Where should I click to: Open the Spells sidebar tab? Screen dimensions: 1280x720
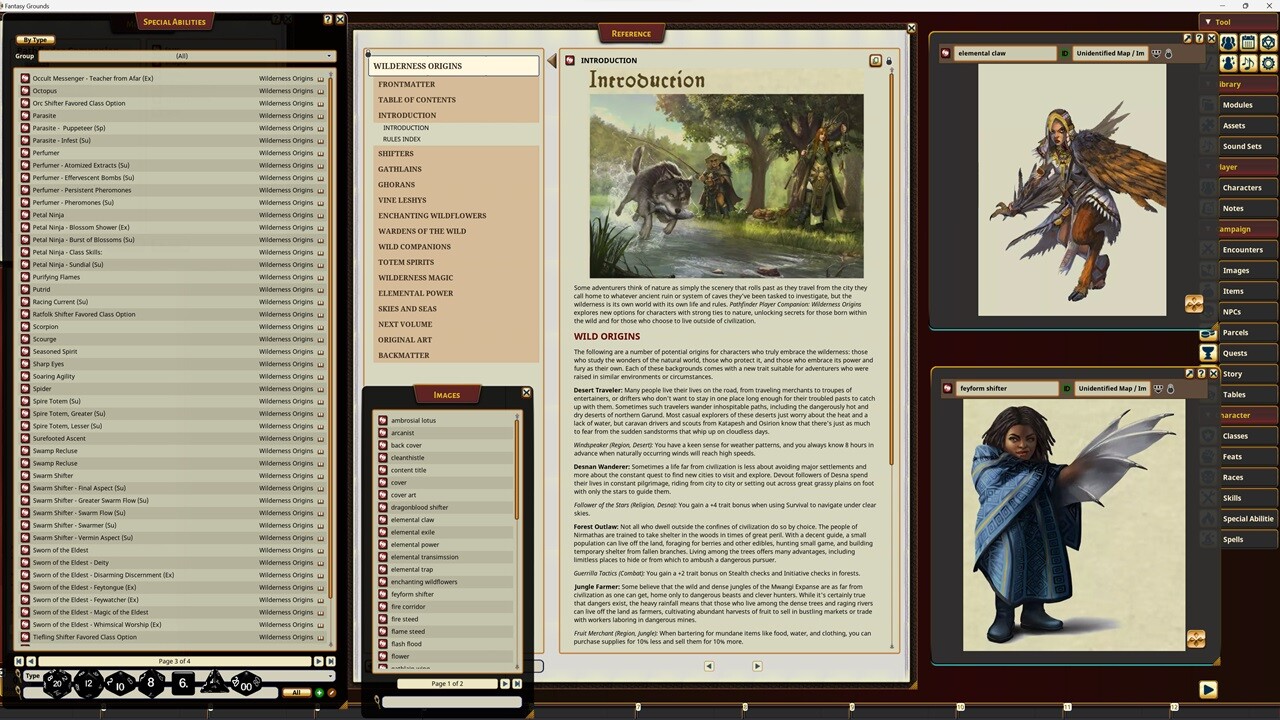pyautogui.click(x=1233, y=539)
